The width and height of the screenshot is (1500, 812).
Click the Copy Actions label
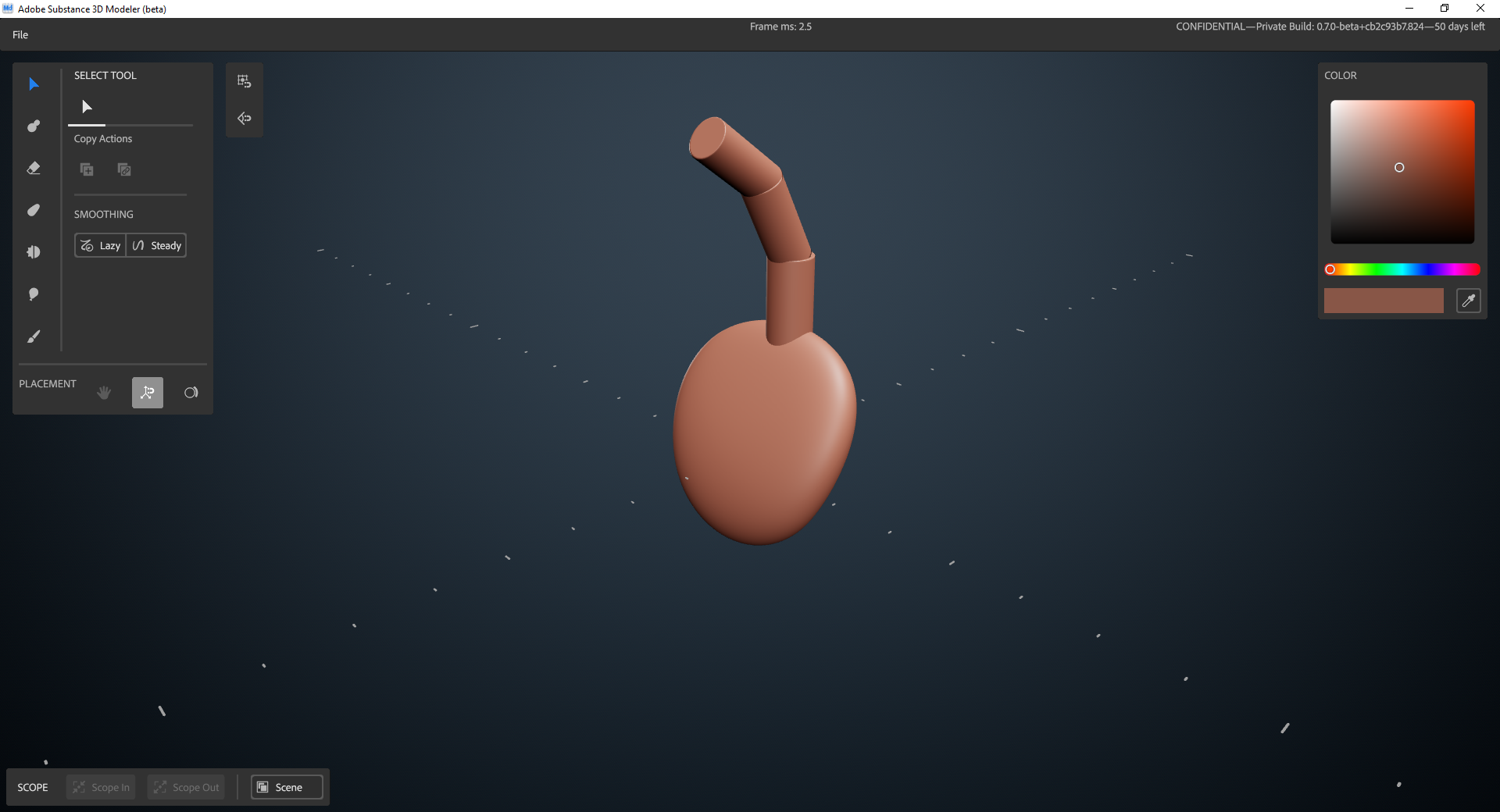(x=103, y=139)
